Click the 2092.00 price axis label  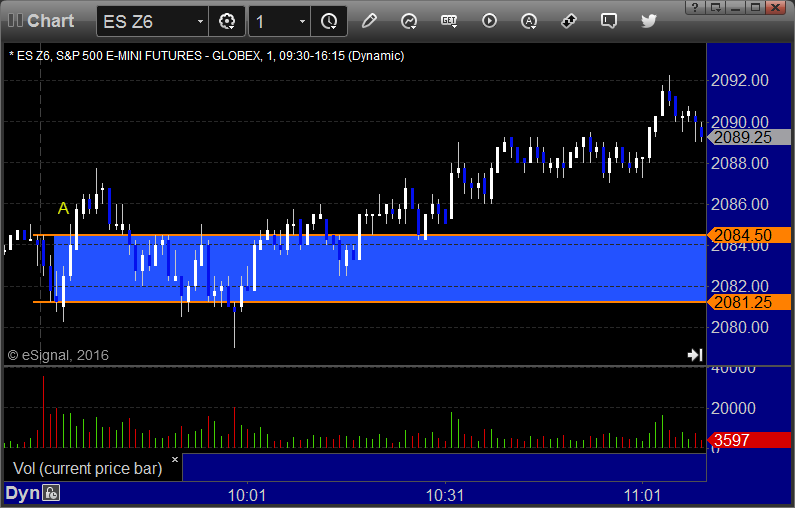(x=740, y=80)
